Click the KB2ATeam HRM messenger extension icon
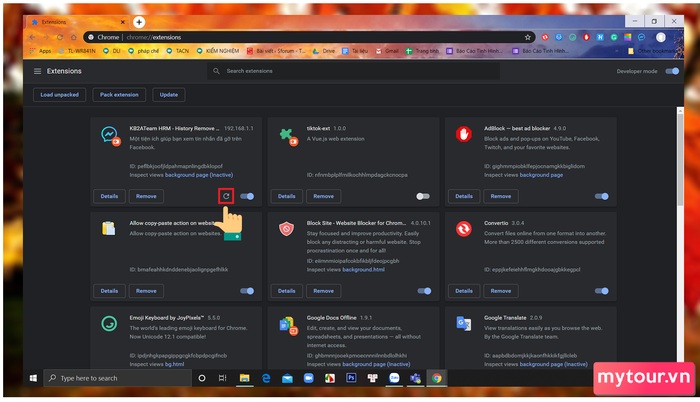 pos(110,135)
